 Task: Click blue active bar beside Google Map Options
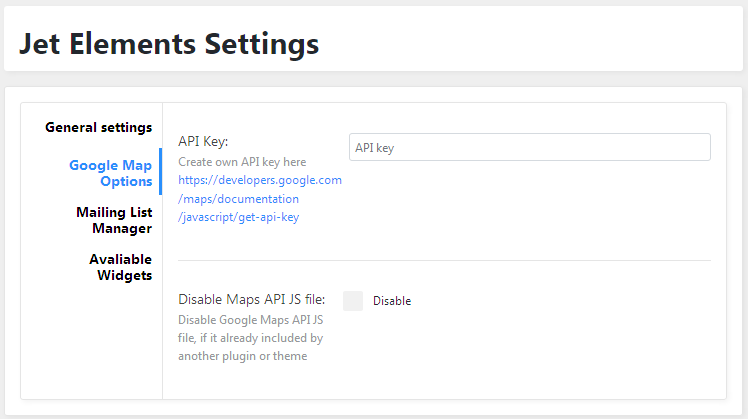coord(161,171)
